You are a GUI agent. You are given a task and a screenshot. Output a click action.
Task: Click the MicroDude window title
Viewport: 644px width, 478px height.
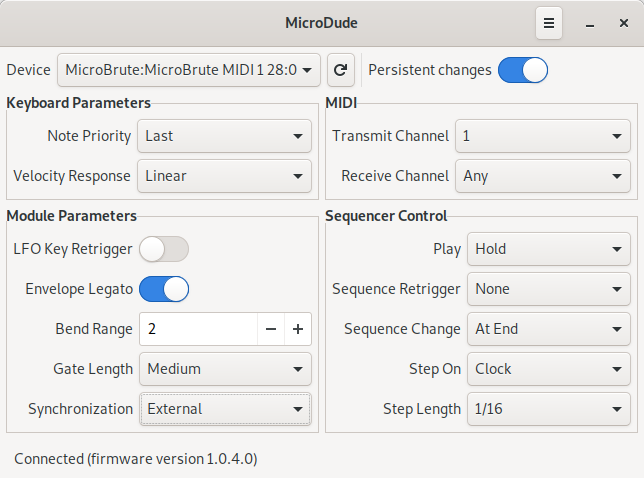[322, 23]
